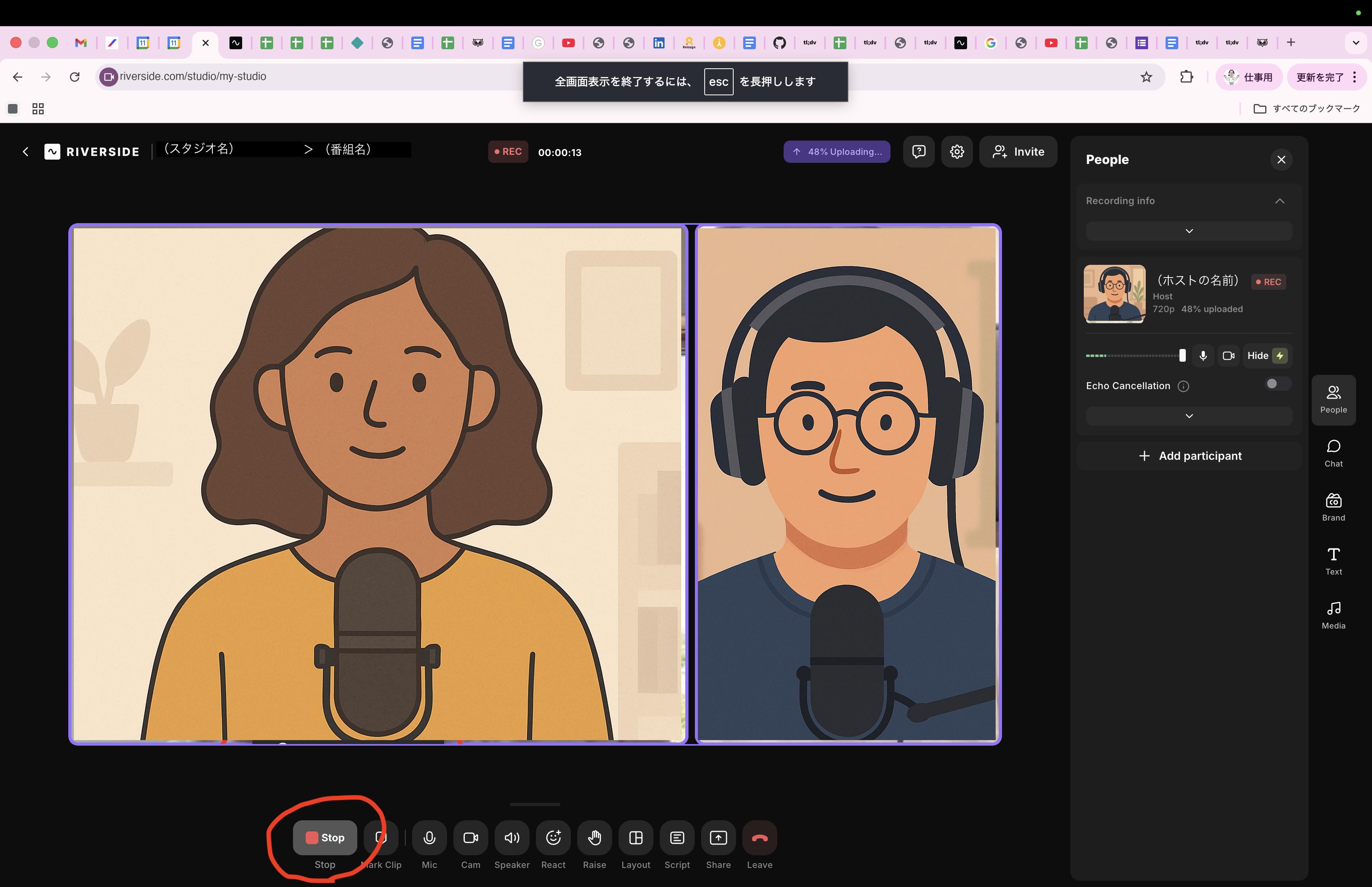Expand the dropdown under Recording info
The height and width of the screenshot is (887, 1372).
1188,231
